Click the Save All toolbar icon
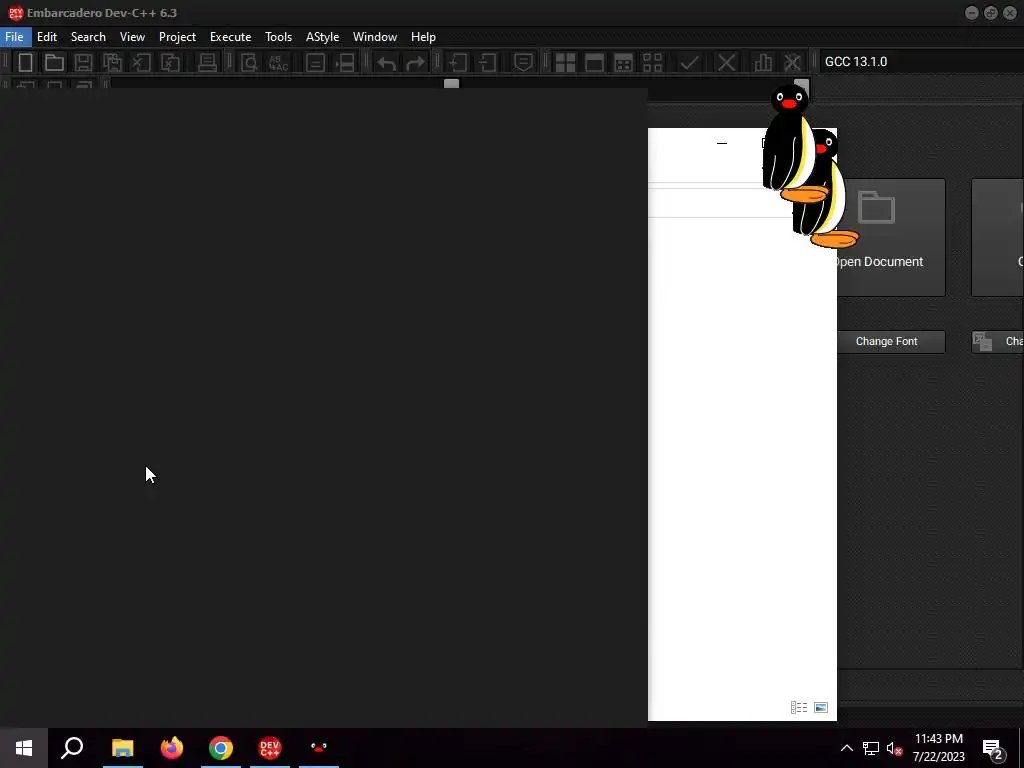Viewport: 1024px width, 768px height. (112, 63)
